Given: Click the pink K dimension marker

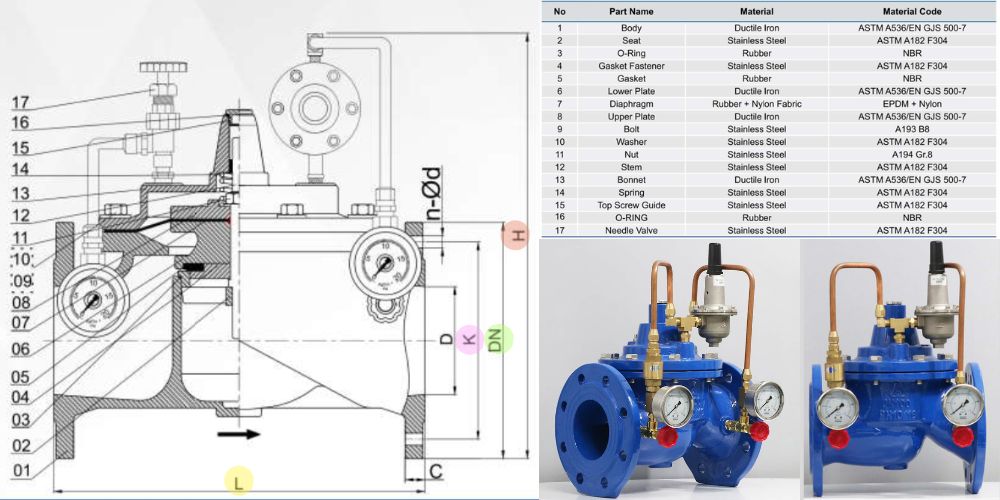Looking at the screenshot, I should (469, 339).
